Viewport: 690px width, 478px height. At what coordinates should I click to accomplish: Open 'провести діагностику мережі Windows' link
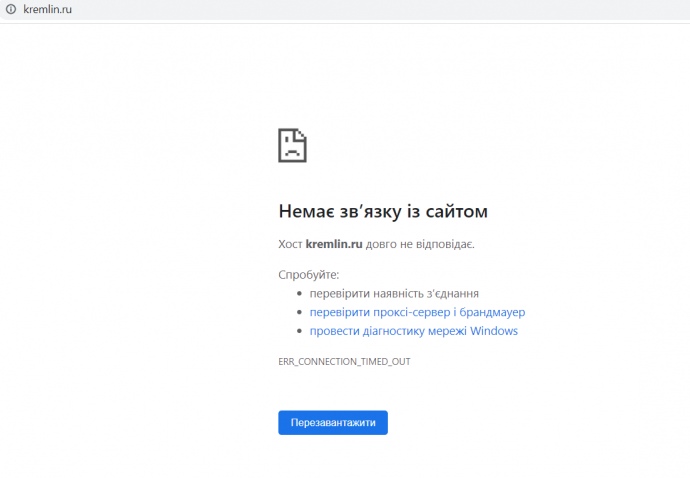click(x=413, y=331)
